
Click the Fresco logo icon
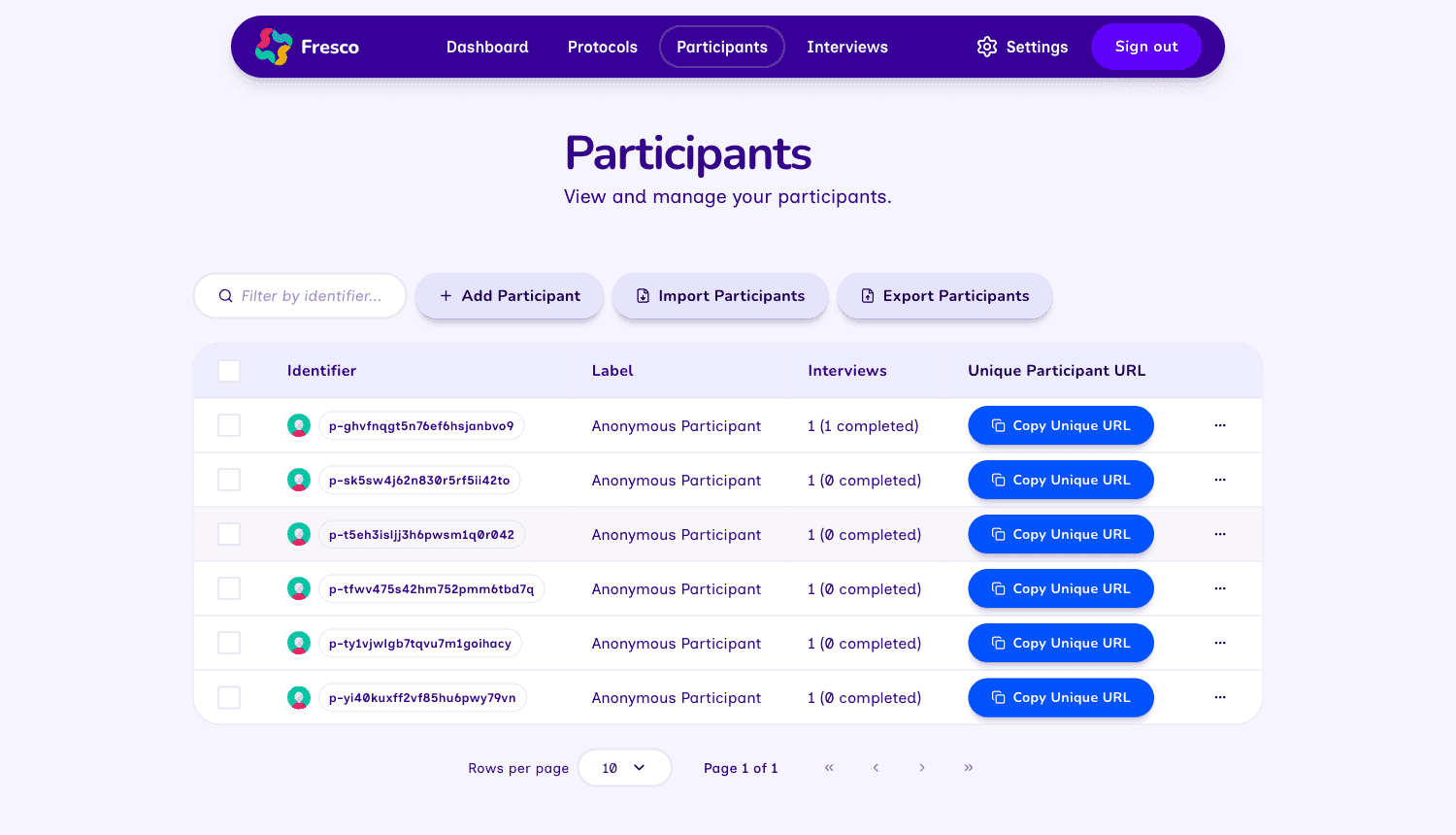274,47
